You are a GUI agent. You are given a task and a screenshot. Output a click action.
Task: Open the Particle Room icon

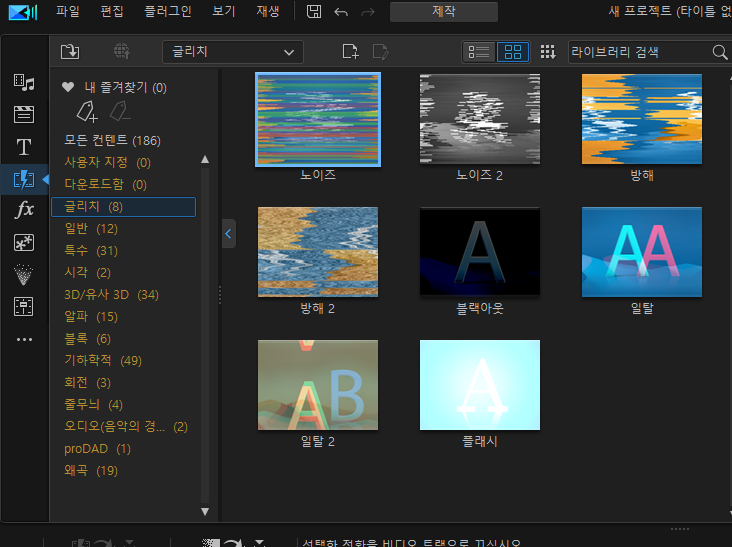point(24,274)
